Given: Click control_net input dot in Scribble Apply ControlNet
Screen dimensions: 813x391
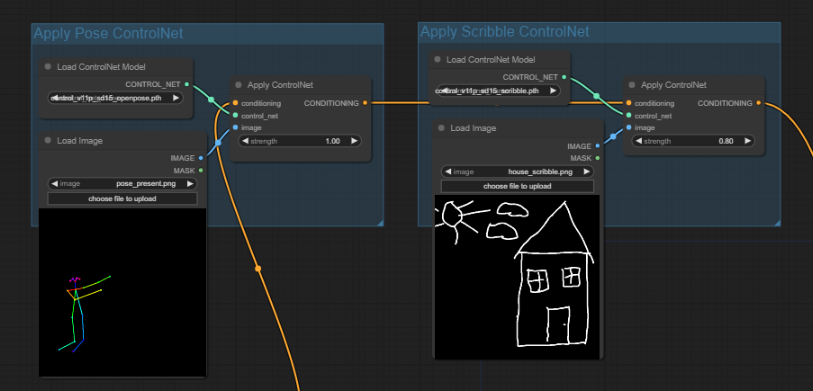Looking at the screenshot, I should (629, 116).
